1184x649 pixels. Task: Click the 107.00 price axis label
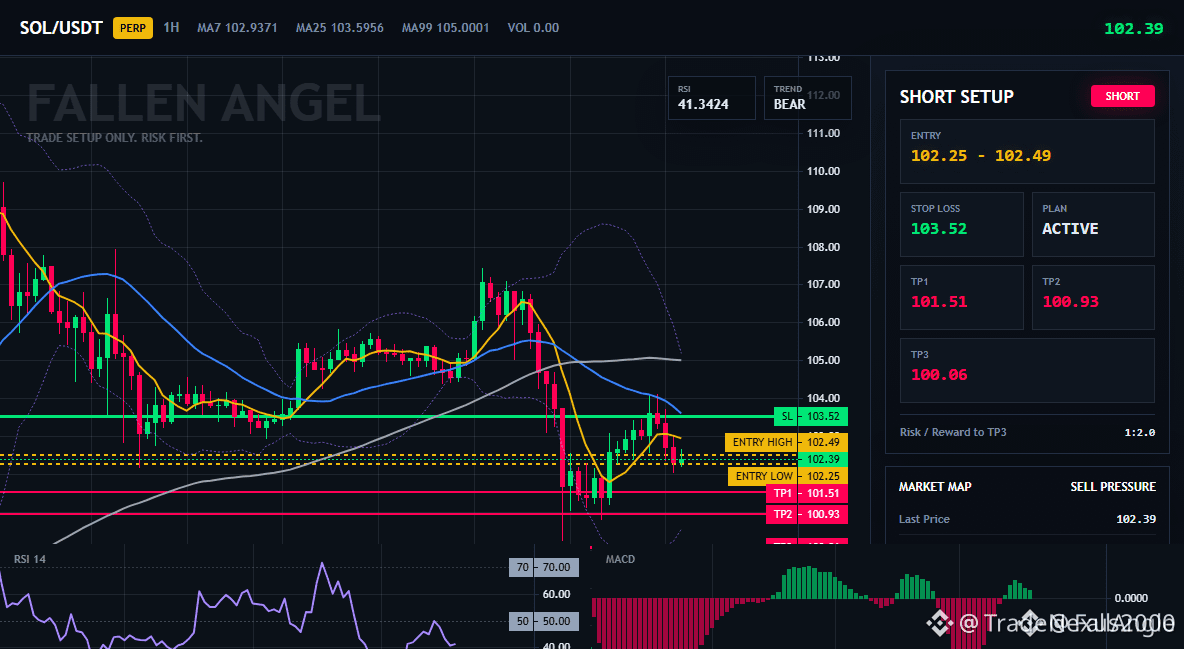[x=823, y=284]
